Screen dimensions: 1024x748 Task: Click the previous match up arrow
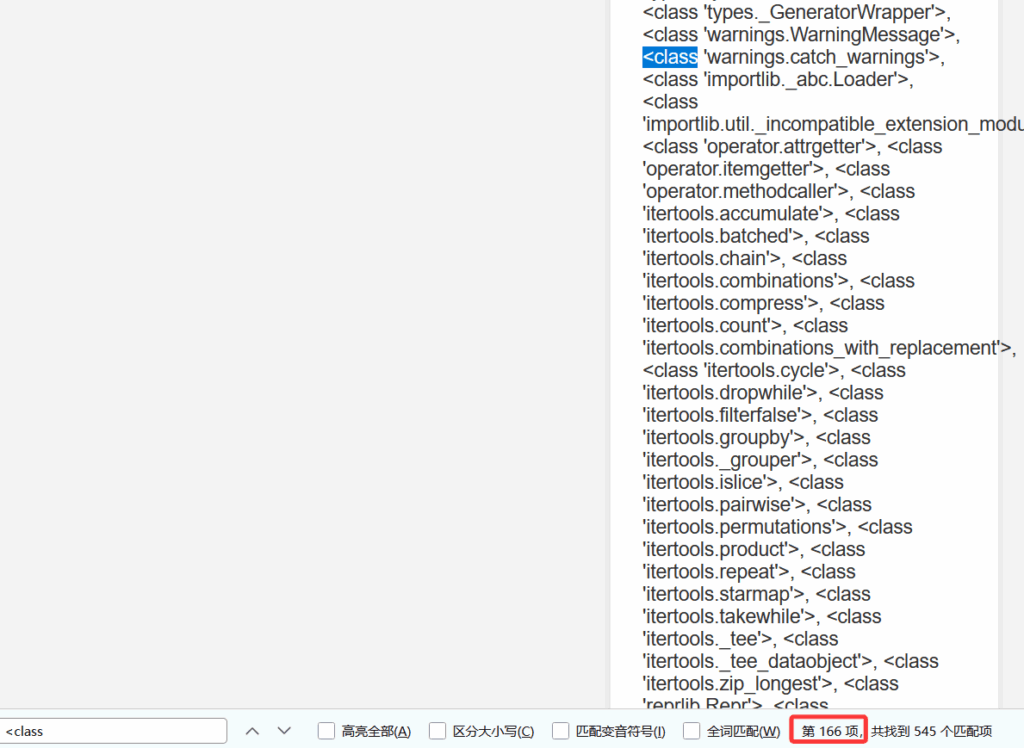click(252, 731)
